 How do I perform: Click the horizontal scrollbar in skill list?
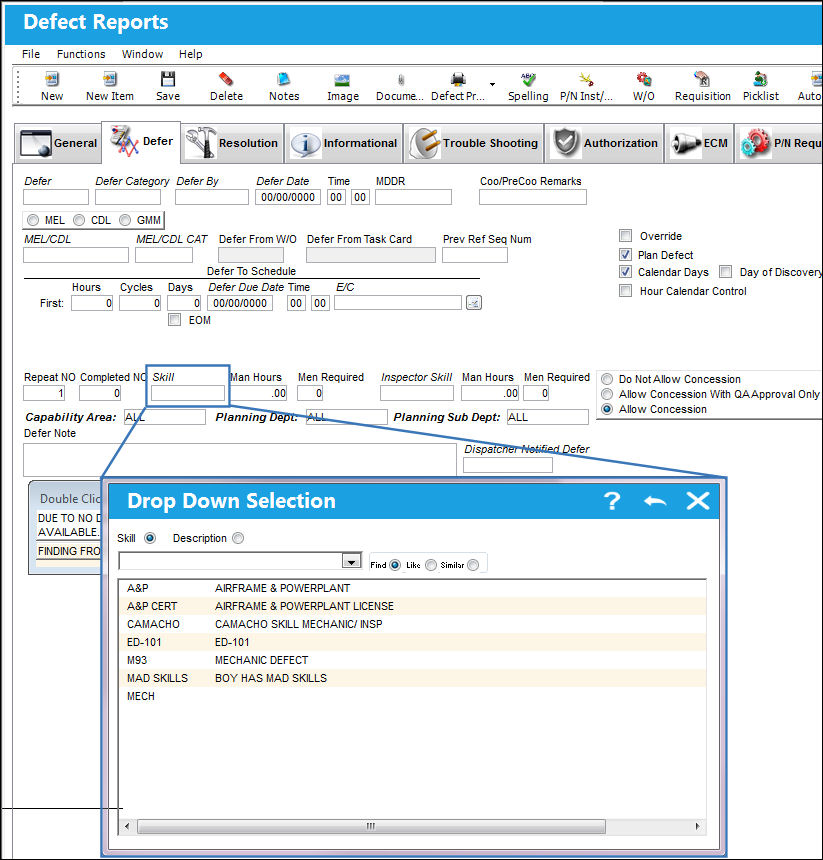371,826
